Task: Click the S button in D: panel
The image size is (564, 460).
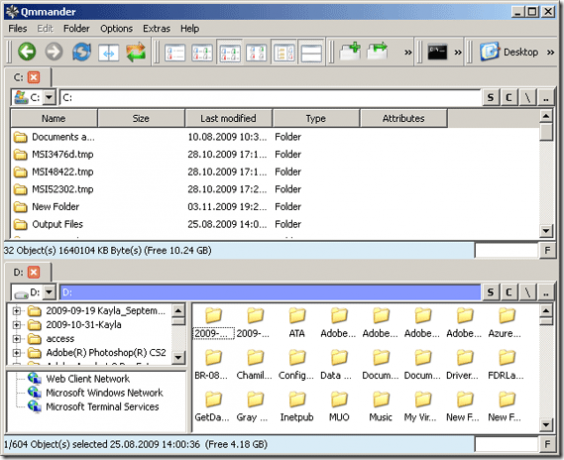Action: pyautogui.click(x=491, y=292)
